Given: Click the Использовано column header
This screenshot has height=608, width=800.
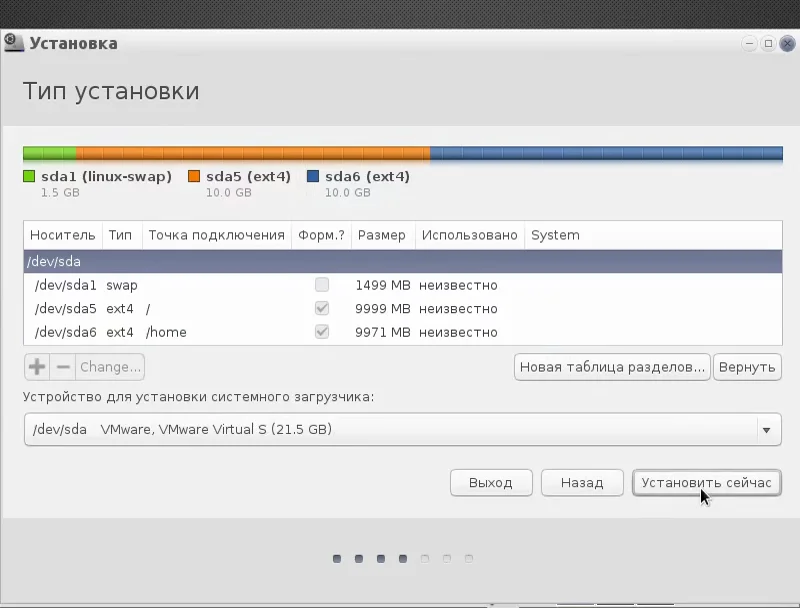Looking at the screenshot, I should [470, 235].
